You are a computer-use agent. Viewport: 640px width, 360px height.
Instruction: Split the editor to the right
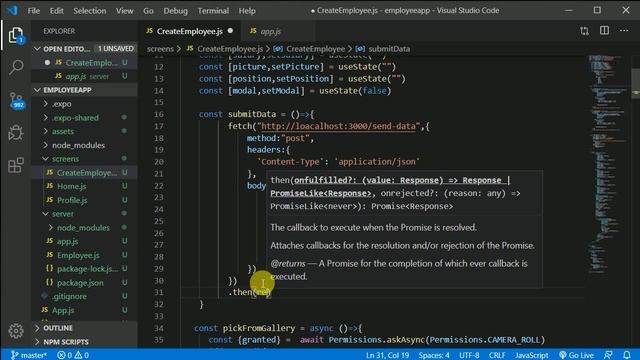pyautogui.click(x=604, y=31)
